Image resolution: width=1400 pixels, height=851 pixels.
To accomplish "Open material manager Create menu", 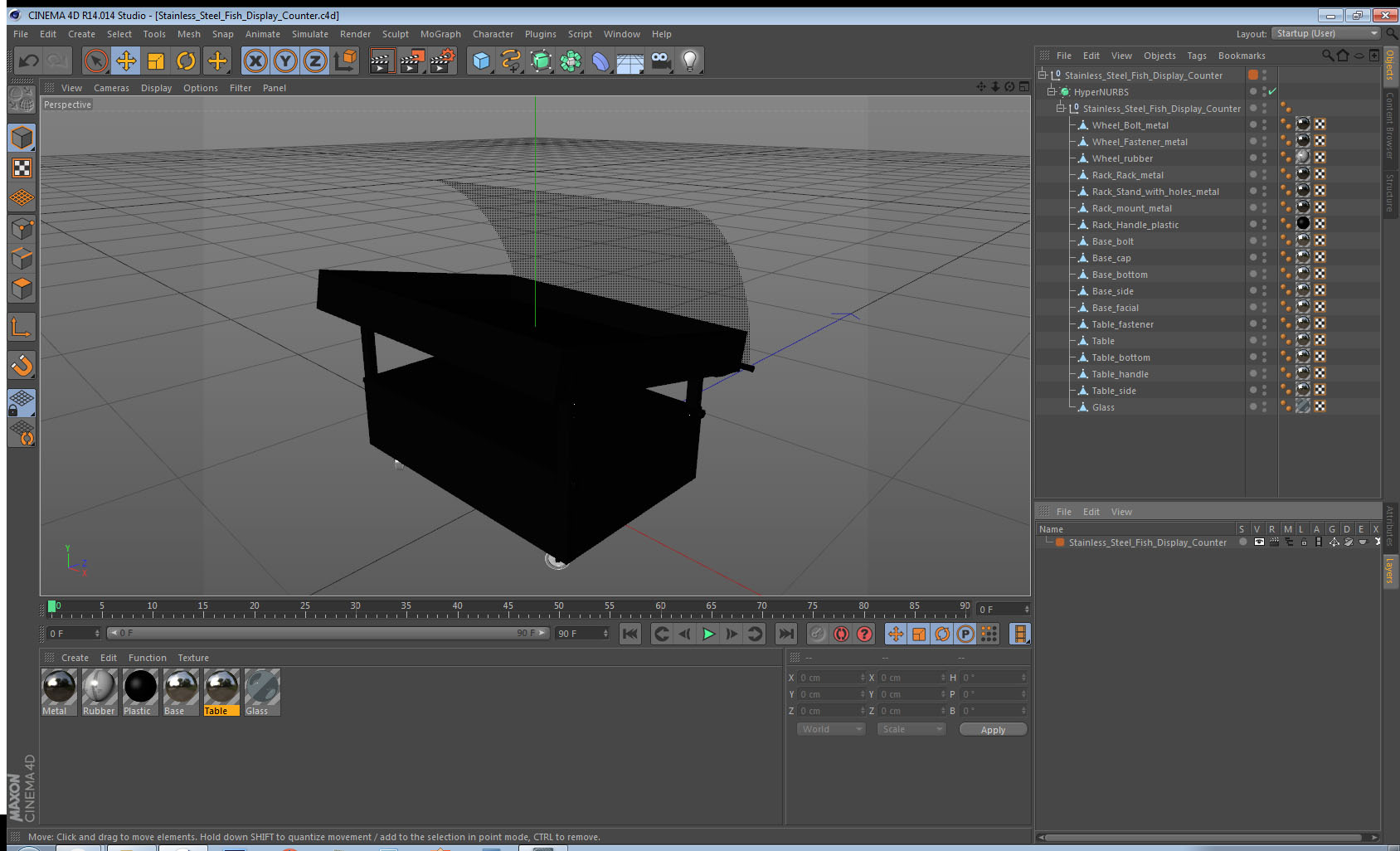I will point(75,658).
